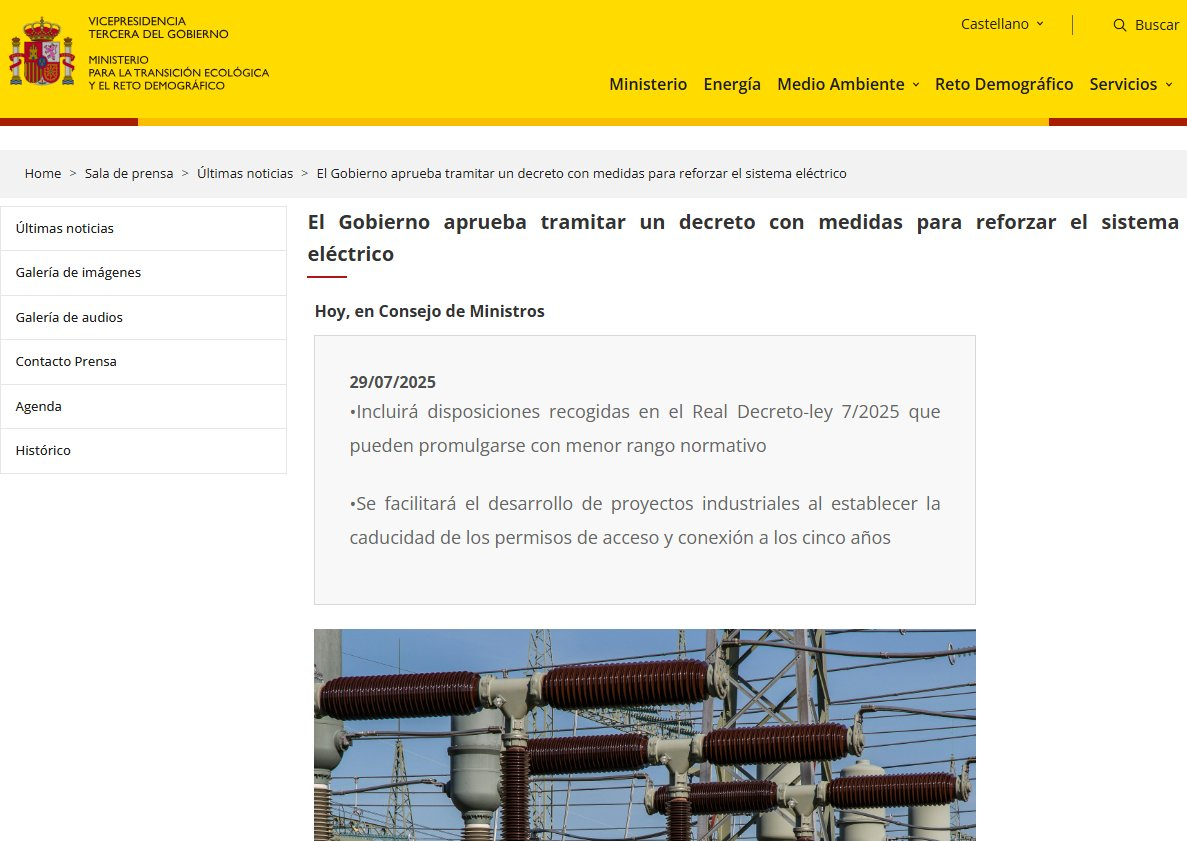
Task: Open the Histórico sidebar item
Action: [x=43, y=450]
